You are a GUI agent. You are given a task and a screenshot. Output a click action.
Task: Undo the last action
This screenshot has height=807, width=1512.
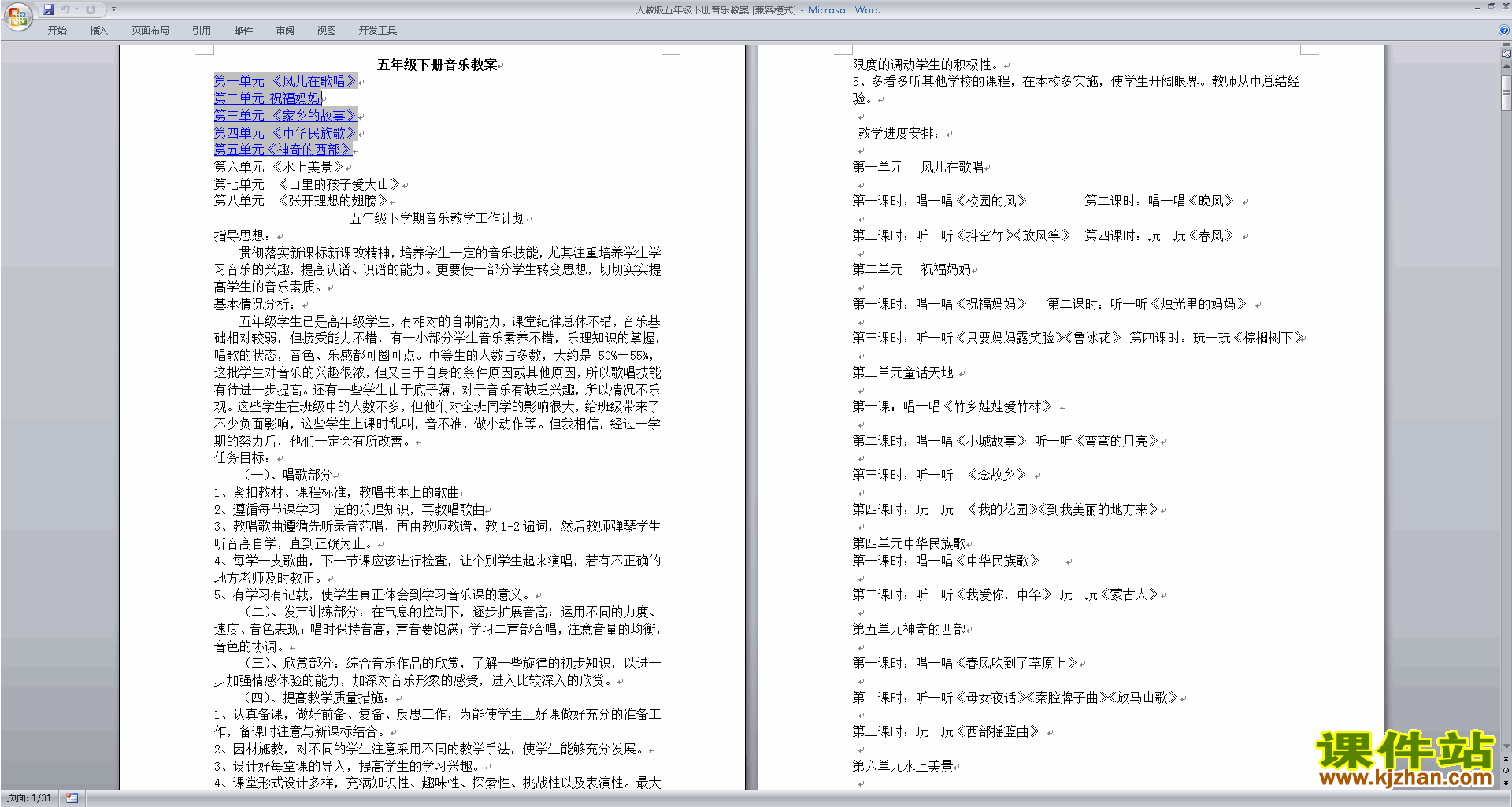click(65, 9)
